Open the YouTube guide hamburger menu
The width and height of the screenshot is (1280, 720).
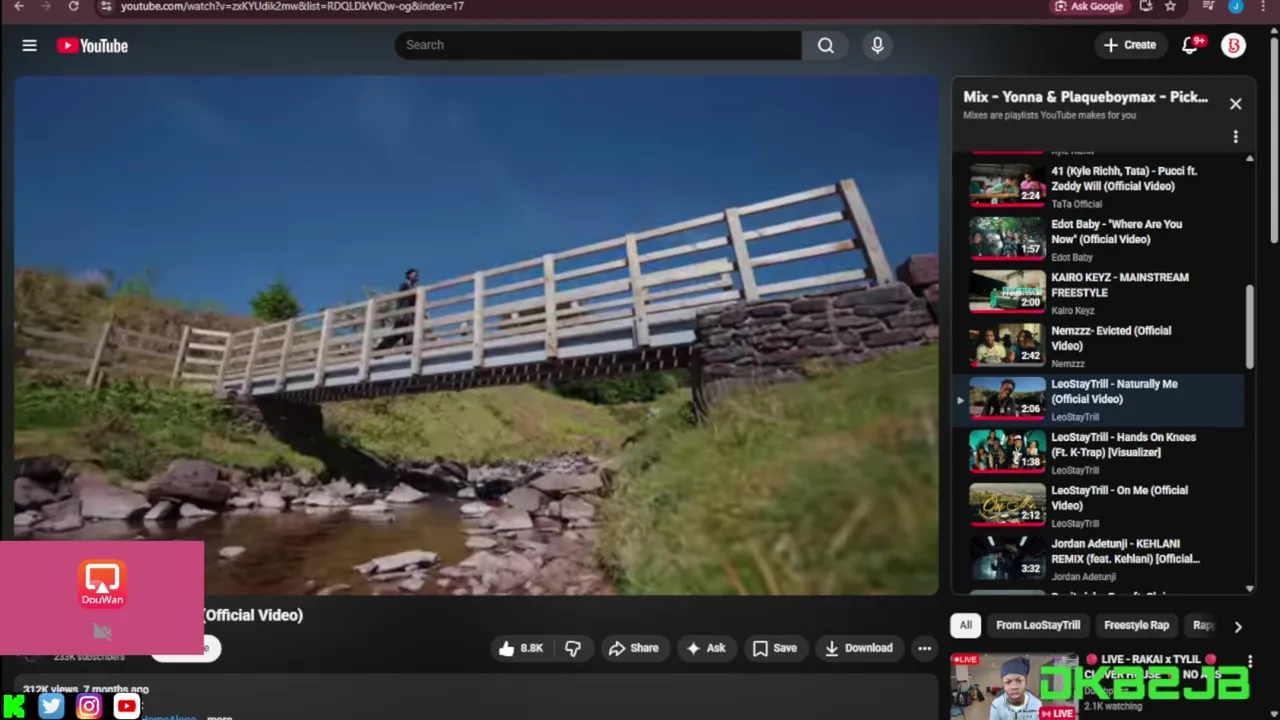(x=29, y=45)
